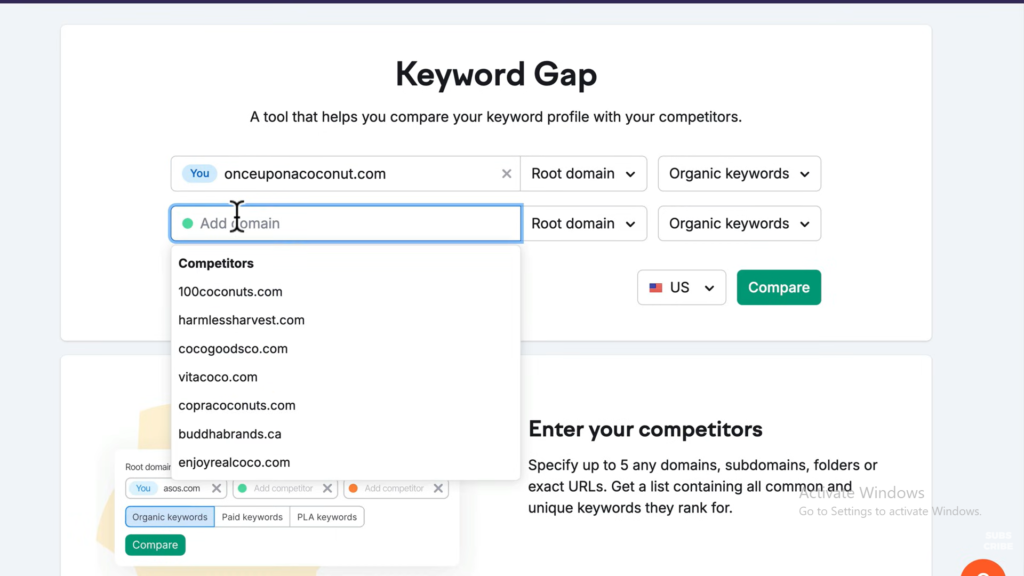Select buddhabrands.ca competitor entry

point(230,434)
